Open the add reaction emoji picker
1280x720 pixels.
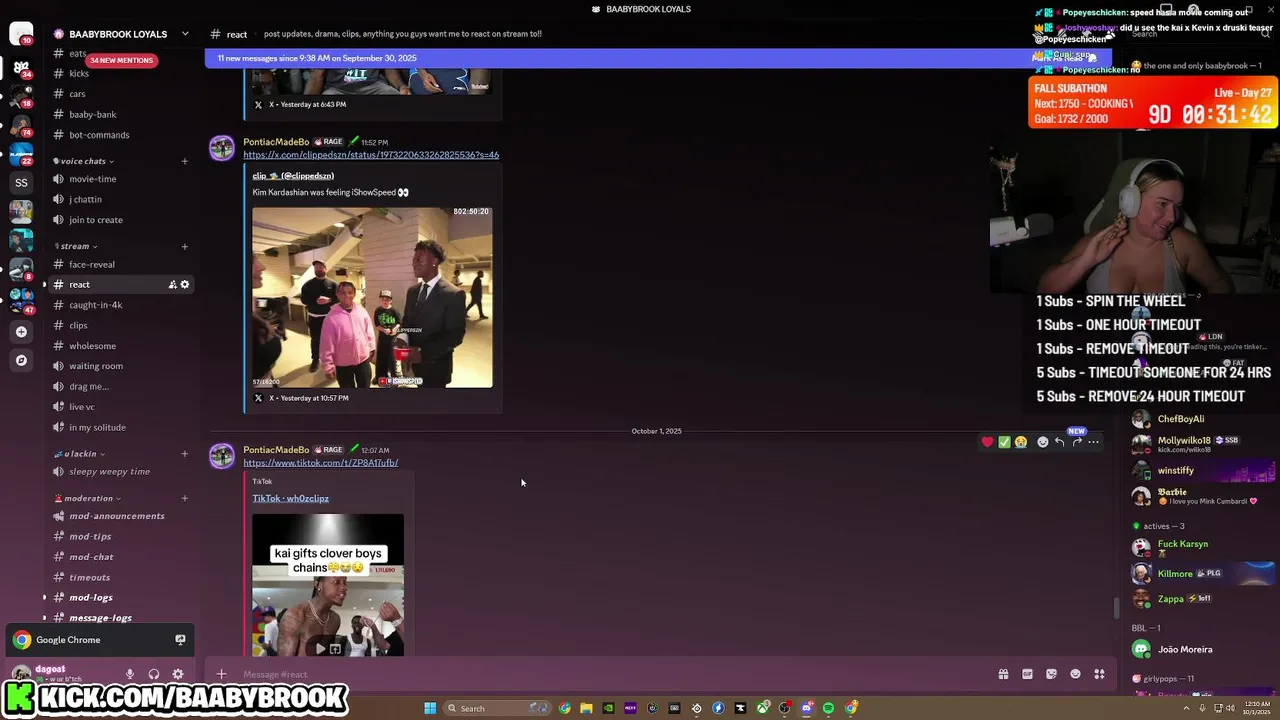pyautogui.click(x=1043, y=442)
